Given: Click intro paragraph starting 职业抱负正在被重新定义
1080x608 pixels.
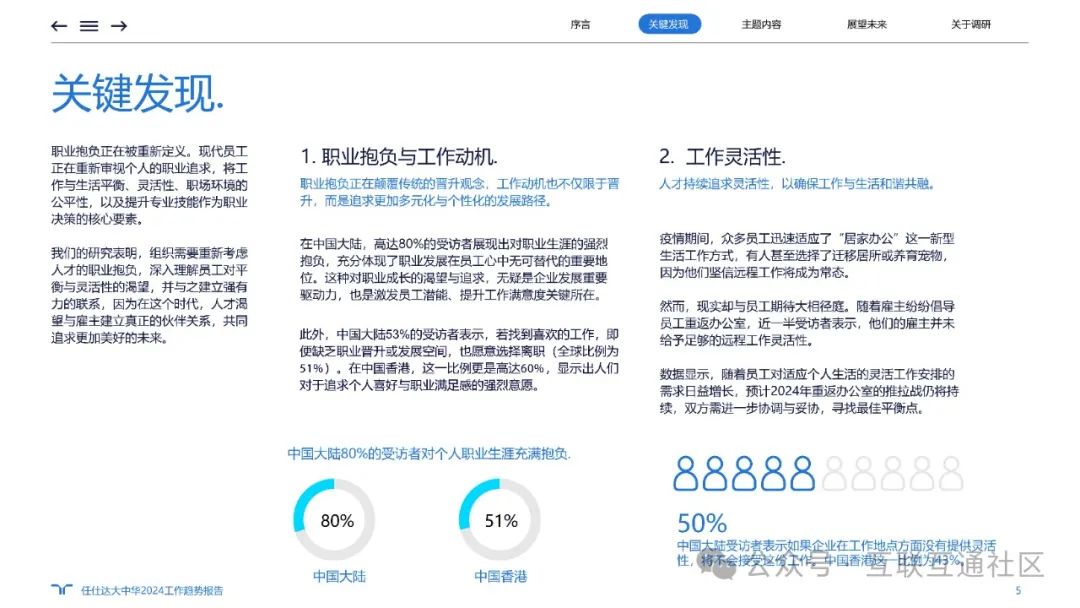Looking at the screenshot, I should click(x=149, y=185).
